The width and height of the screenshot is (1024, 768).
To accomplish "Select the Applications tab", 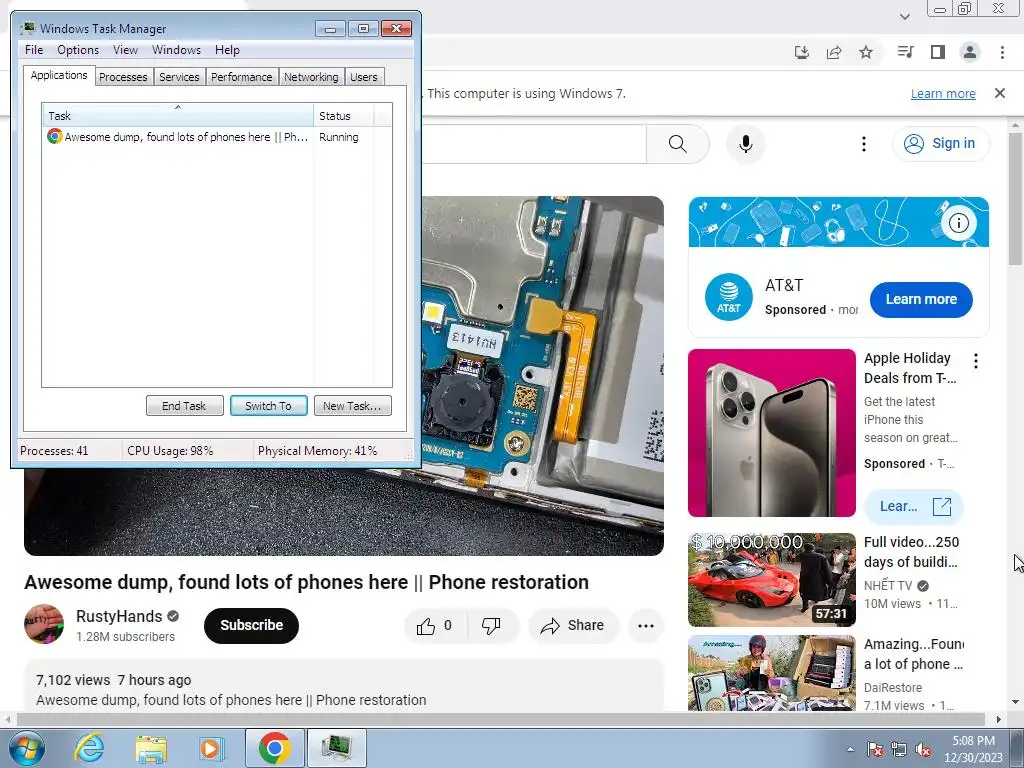I will (59, 75).
